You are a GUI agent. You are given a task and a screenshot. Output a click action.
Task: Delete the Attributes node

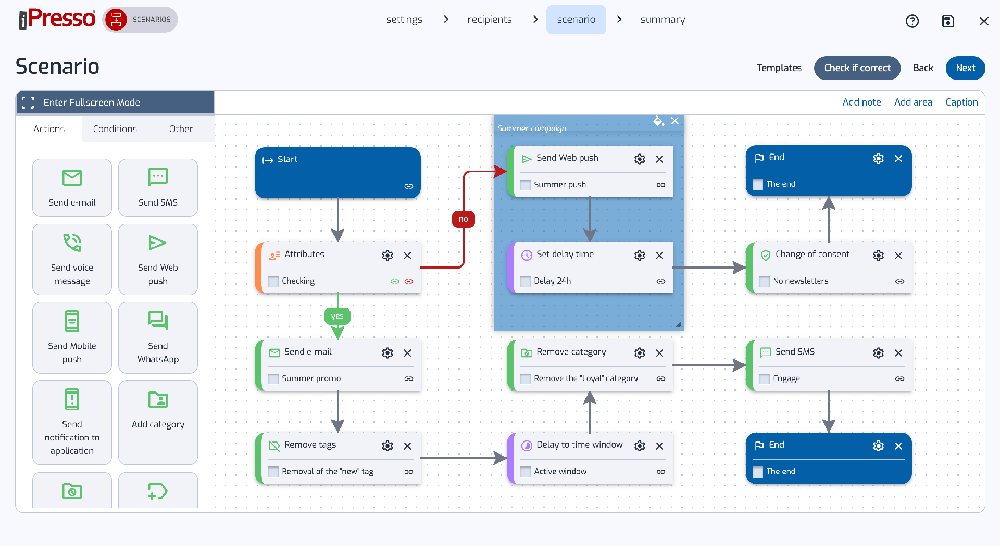408,255
